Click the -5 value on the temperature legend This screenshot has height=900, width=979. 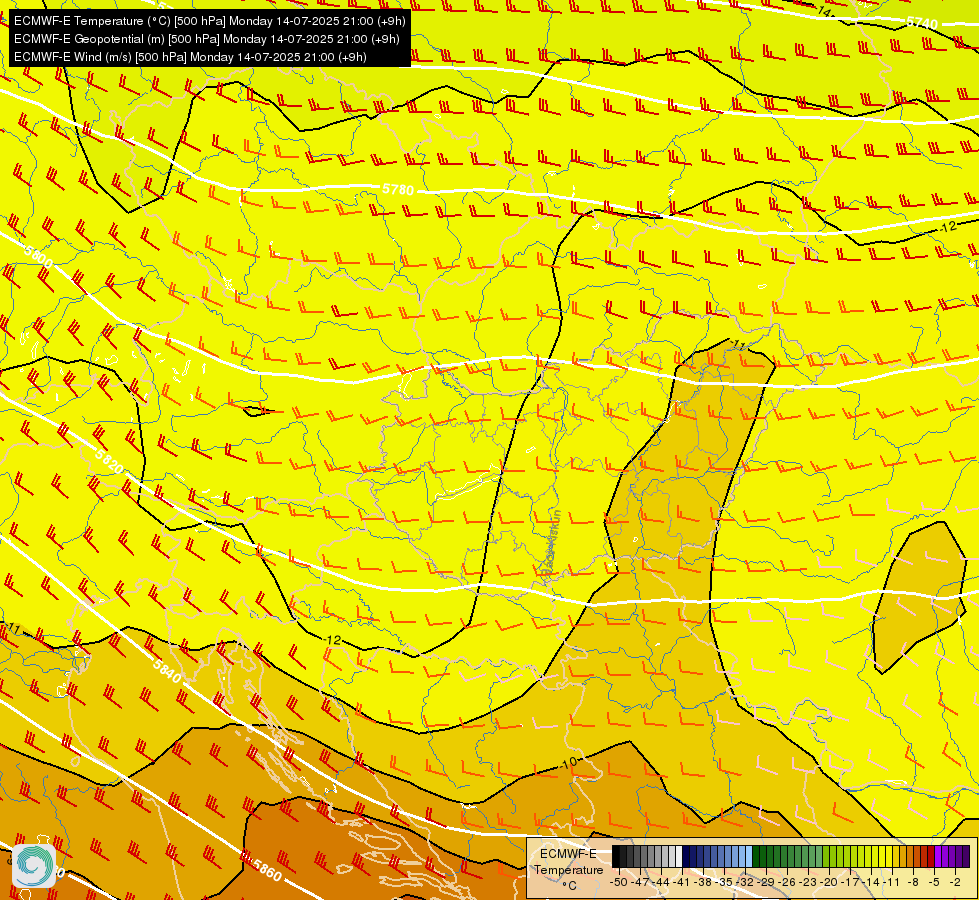tap(934, 882)
